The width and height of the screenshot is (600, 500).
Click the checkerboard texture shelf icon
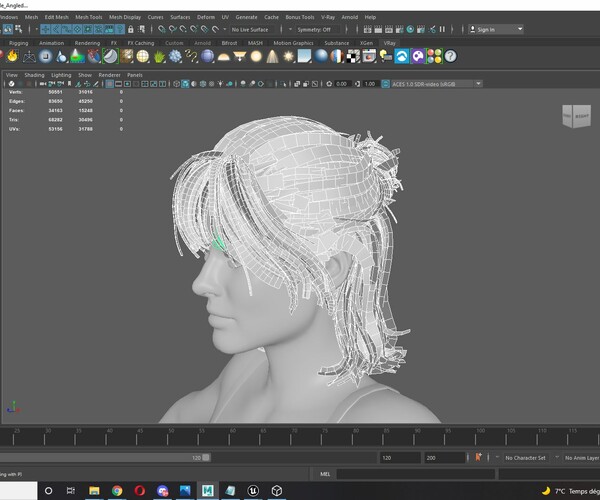353,56
